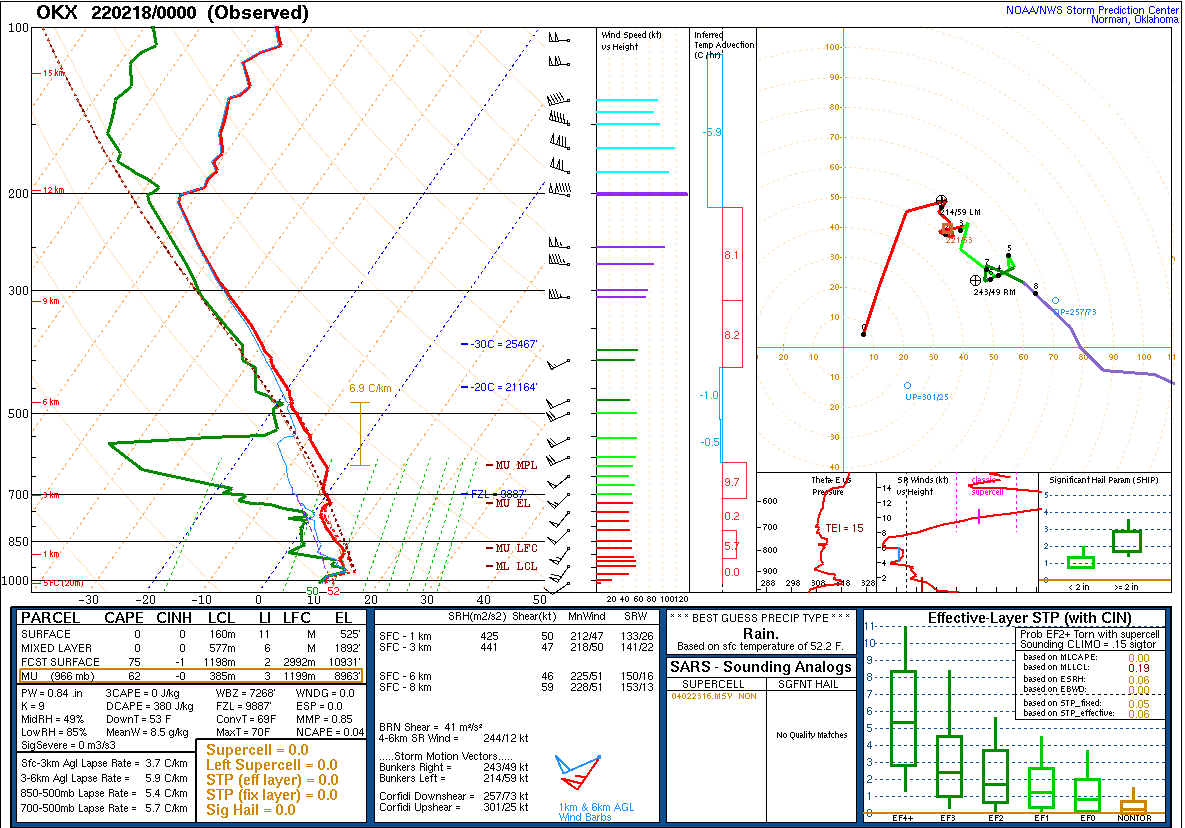The height and width of the screenshot is (828, 1185).
Task: Click the 'Significant Hail Param (SHIP)' title
Action: [1104, 480]
